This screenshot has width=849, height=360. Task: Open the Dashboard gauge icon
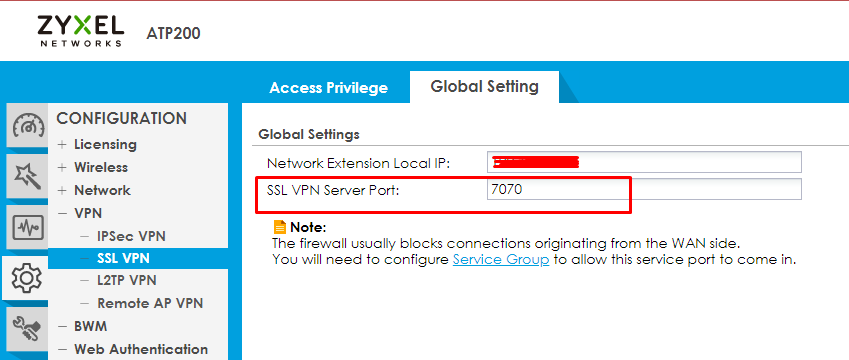tap(27, 128)
